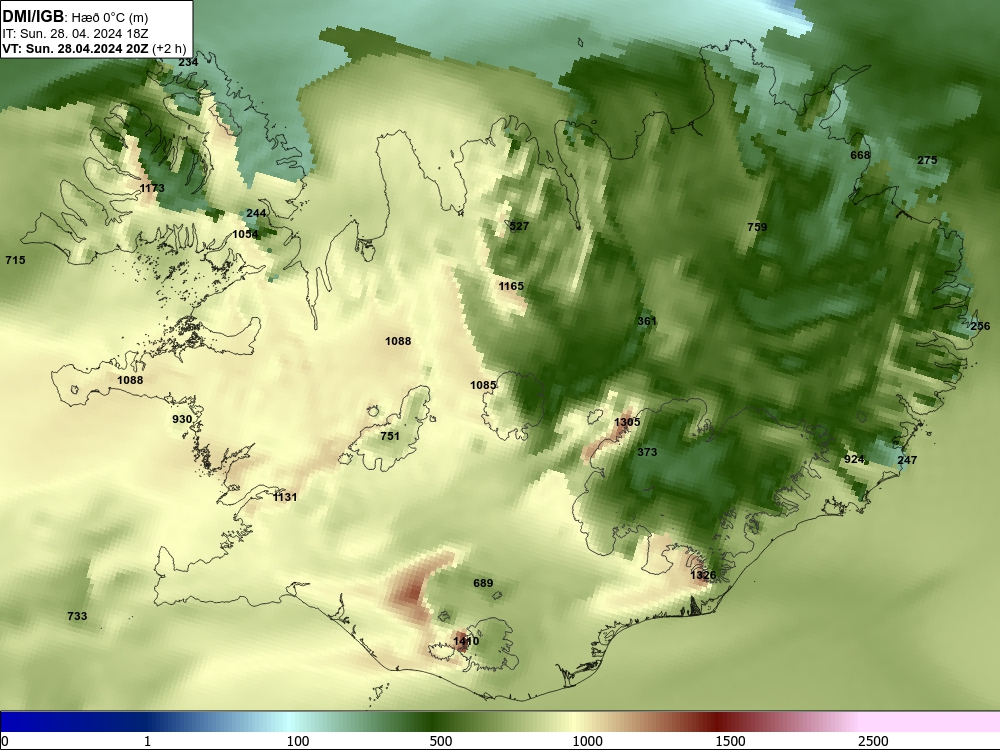Click the 100 tick on the color scale
The width and height of the screenshot is (1000, 750).
click(298, 741)
